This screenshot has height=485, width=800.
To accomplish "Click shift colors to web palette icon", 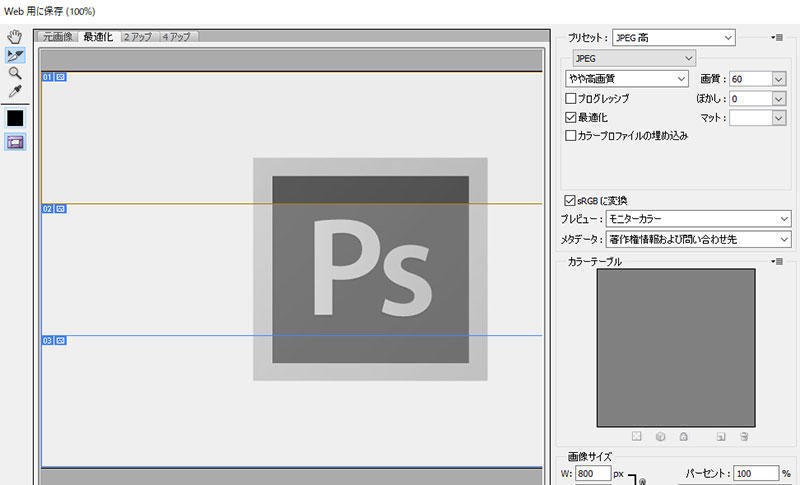I will pyautogui.click(x=660, y=436).
